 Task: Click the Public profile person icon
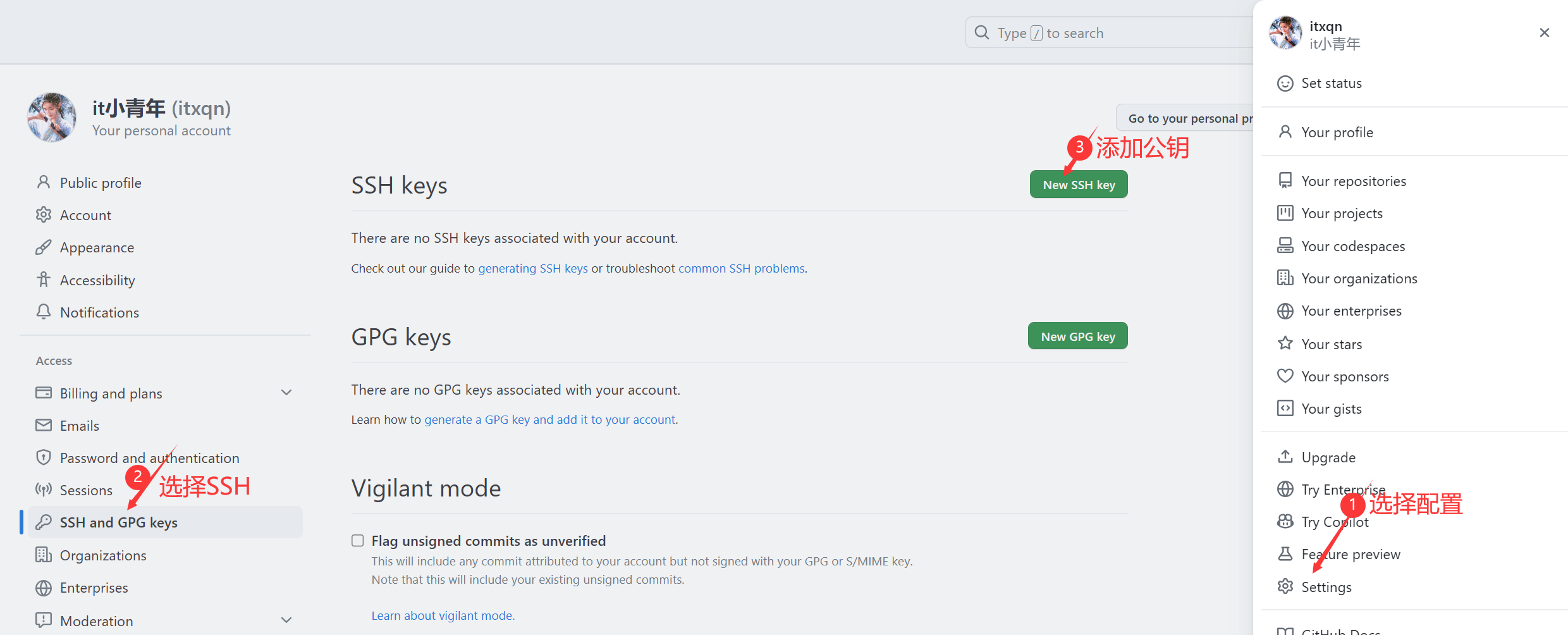[44, 183]
